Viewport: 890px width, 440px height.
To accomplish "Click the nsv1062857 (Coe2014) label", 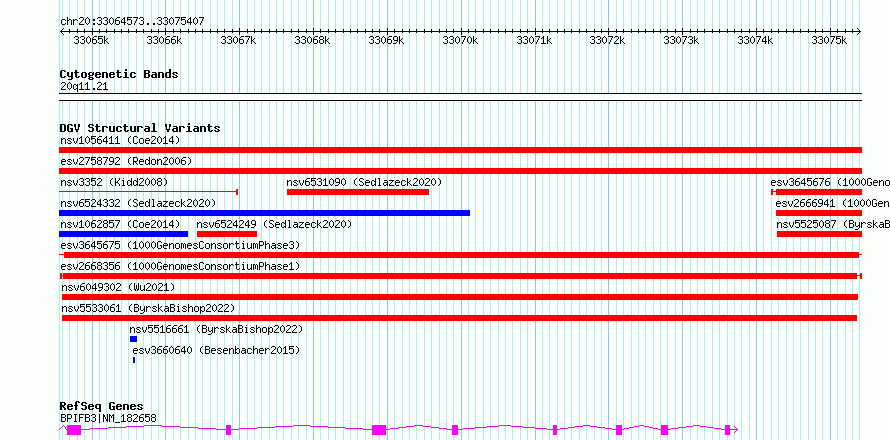I will point(120,224).
